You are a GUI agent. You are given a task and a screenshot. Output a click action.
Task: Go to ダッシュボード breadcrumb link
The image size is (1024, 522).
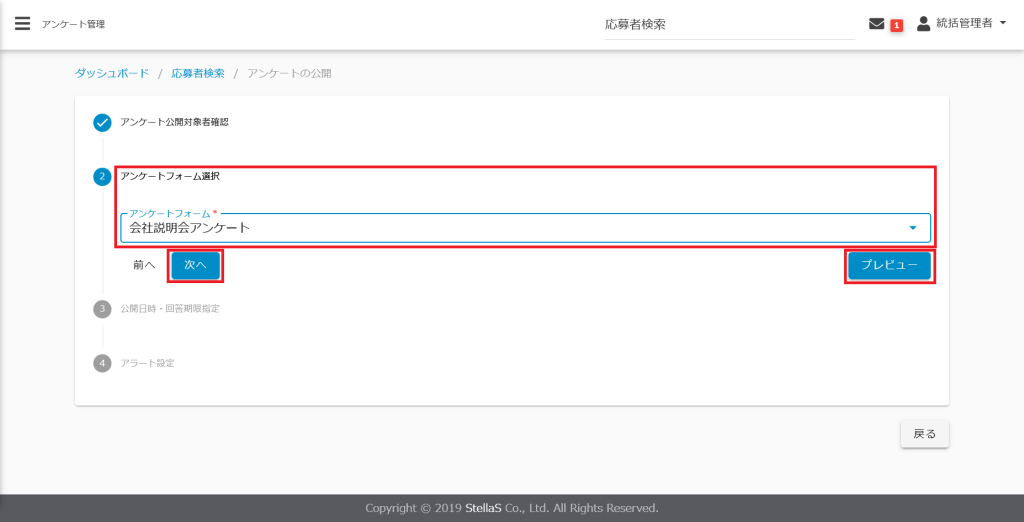tap(112, 74)
